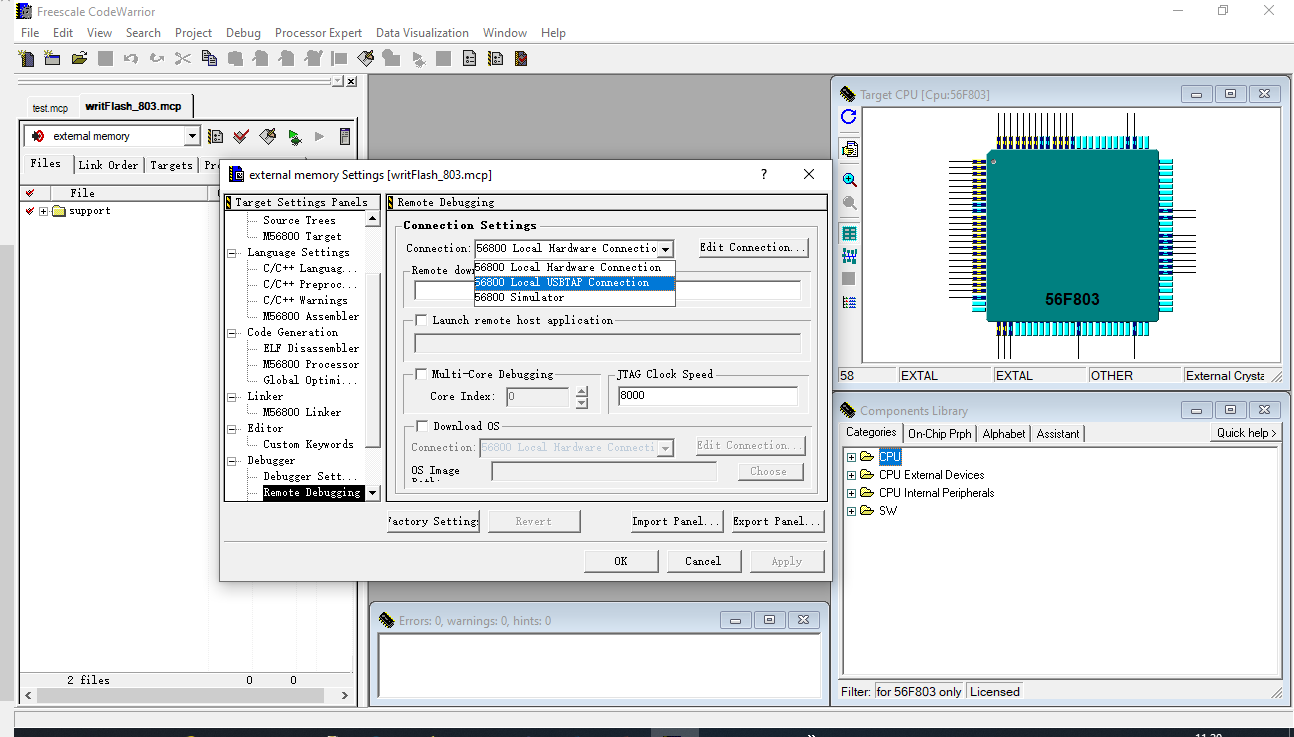1294x737 pixels.
Task: Click the refresh icon in Target CPU window
Action: [849, 117]
